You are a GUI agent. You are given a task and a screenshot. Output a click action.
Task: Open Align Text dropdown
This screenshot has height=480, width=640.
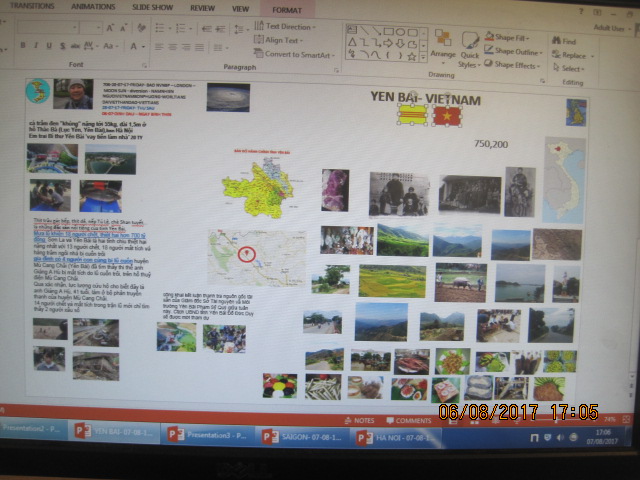coord(278,40)
